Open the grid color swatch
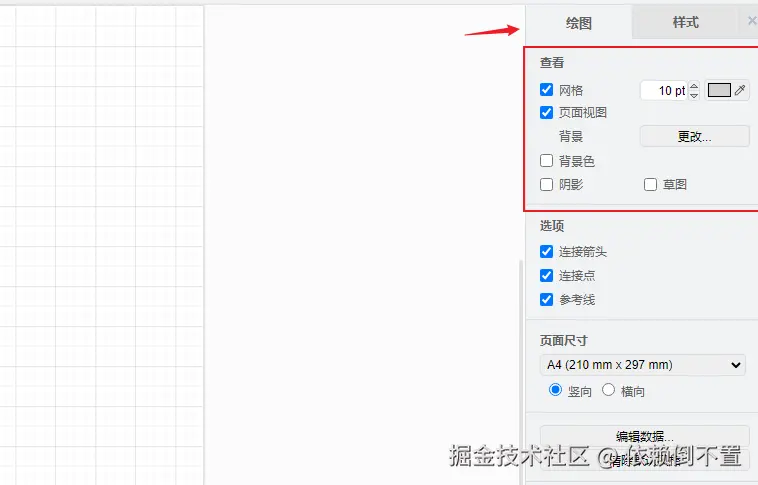 pyautogui.click(x=719, y=90)
